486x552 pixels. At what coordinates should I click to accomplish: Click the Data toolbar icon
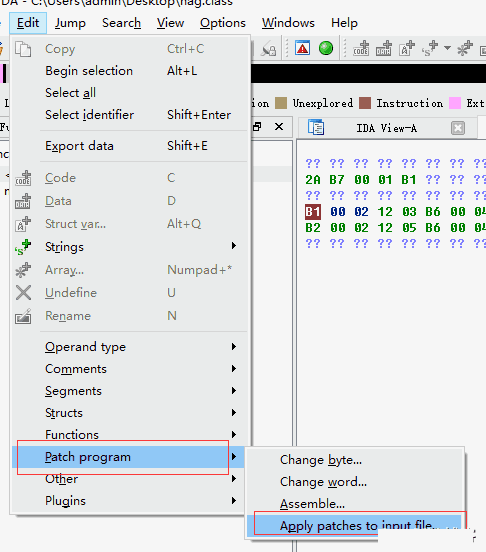pyautogui.click(x=384, y=48)
